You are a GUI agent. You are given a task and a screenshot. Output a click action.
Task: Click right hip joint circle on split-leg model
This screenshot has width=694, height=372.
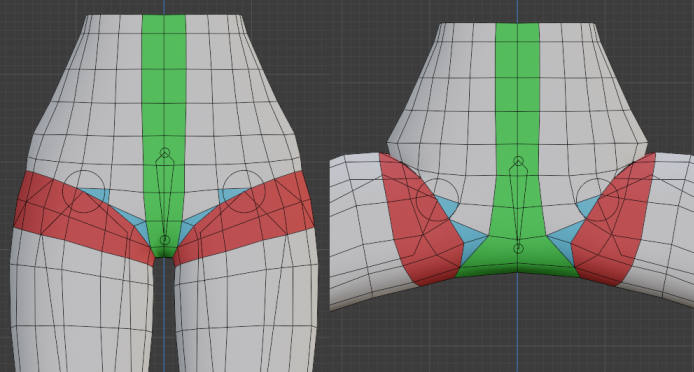(598, 200)
